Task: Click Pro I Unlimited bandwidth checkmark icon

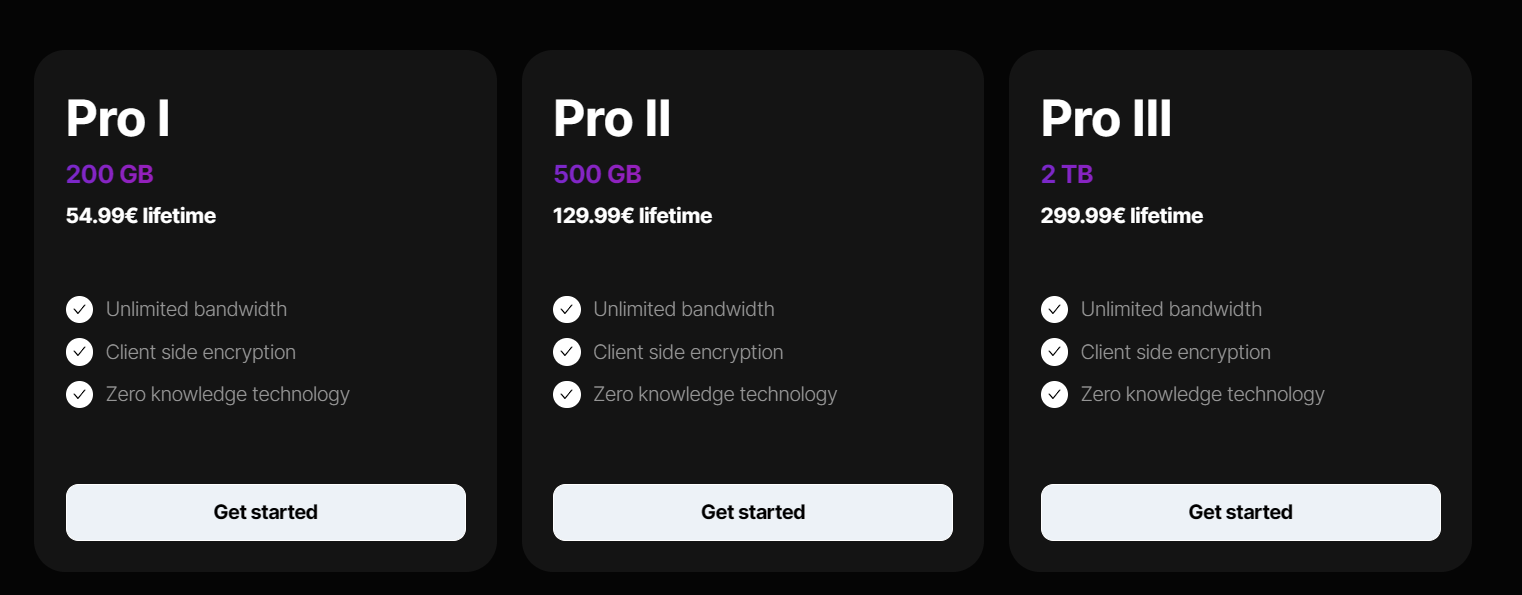Action: 80,309
